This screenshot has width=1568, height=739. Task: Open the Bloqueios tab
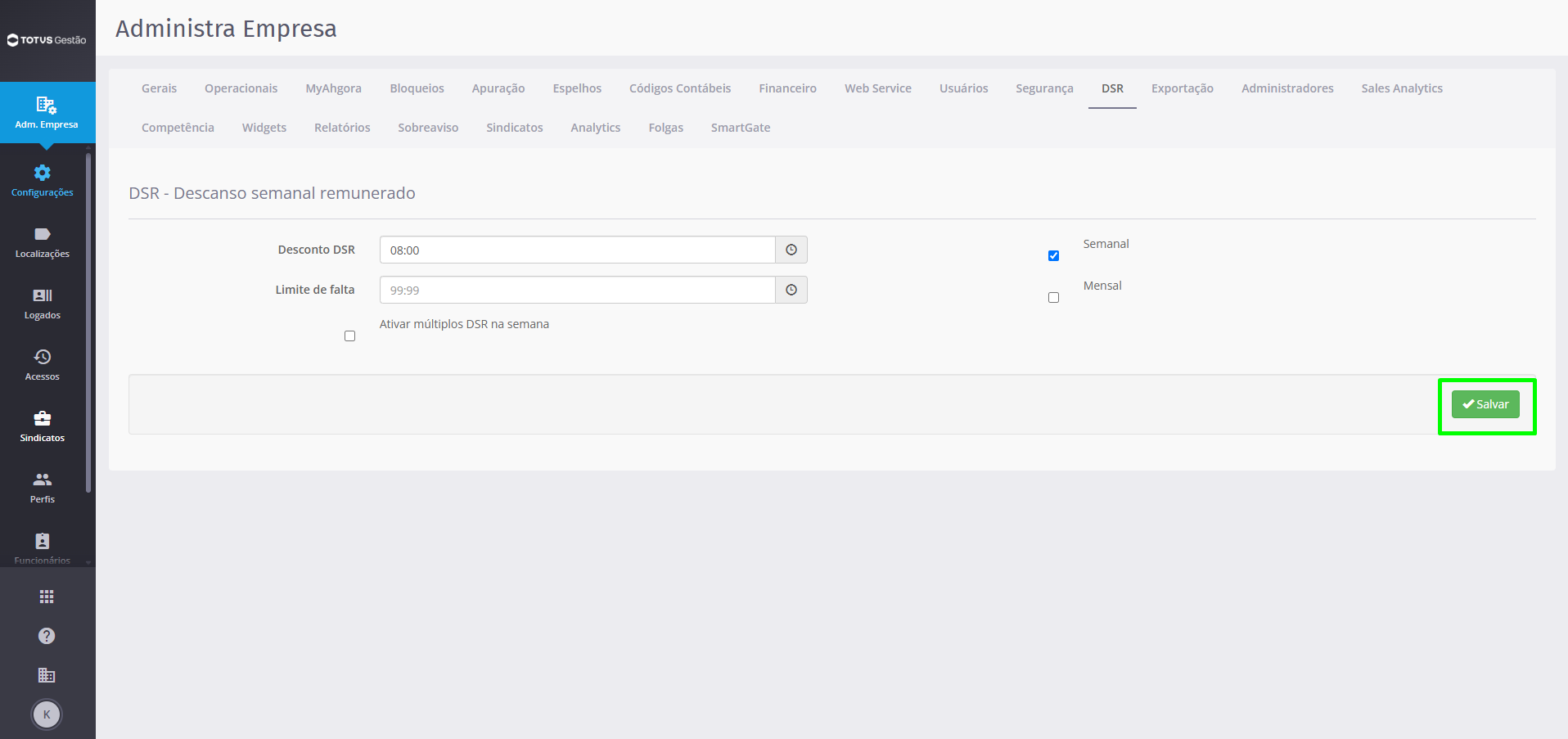click(x=417, y=88)
